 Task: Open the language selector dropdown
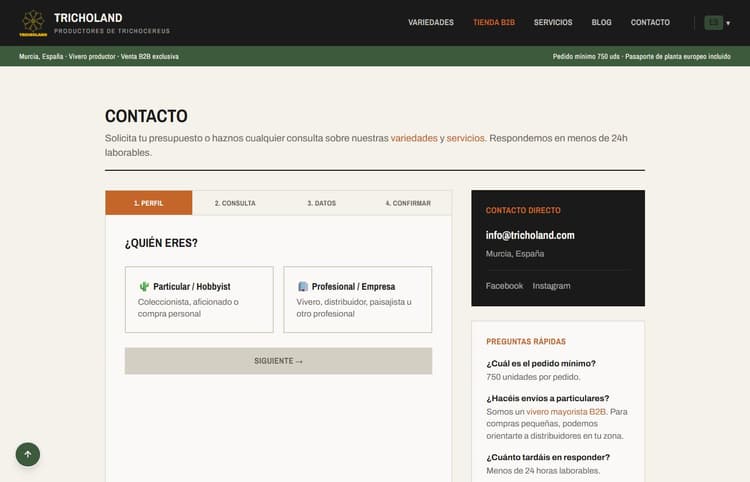[x=717, y=22]
